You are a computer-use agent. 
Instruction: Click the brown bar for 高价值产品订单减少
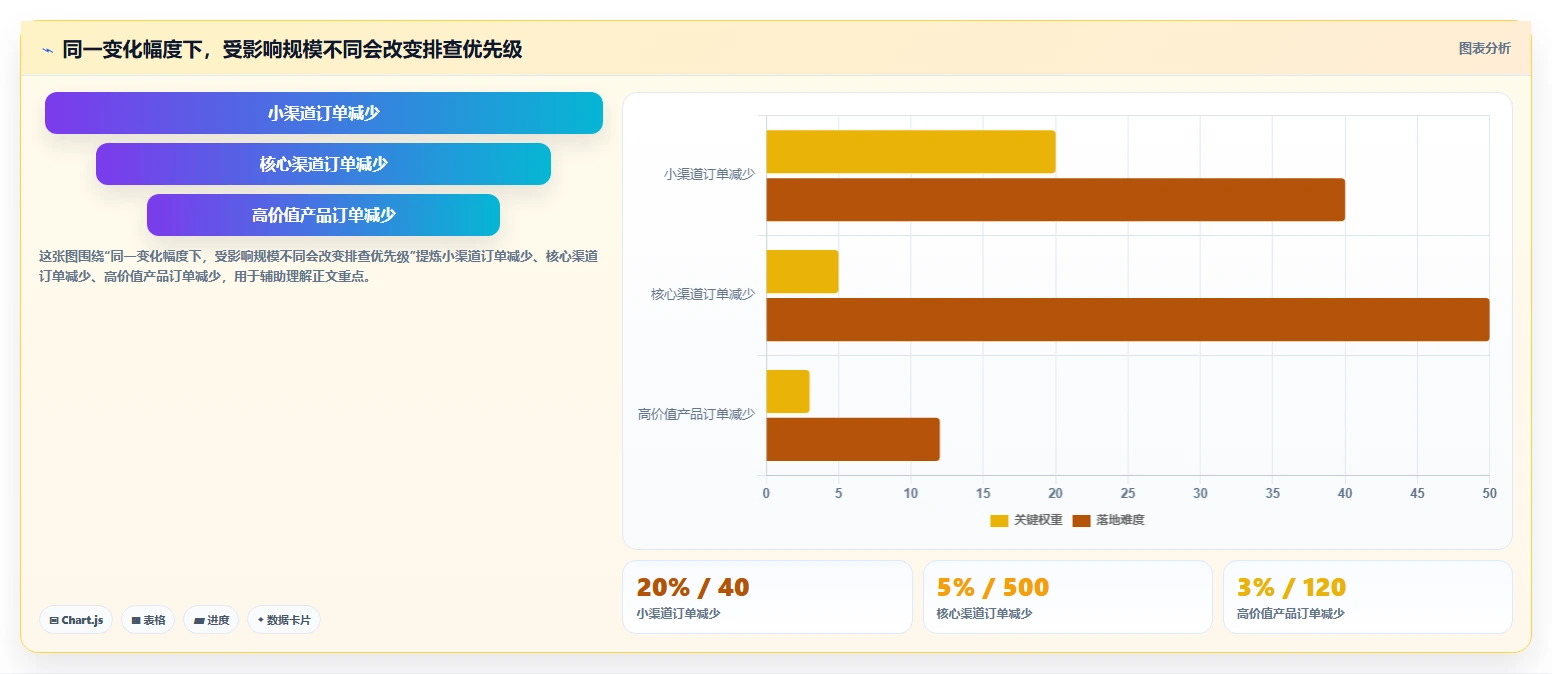coord(853,440)
